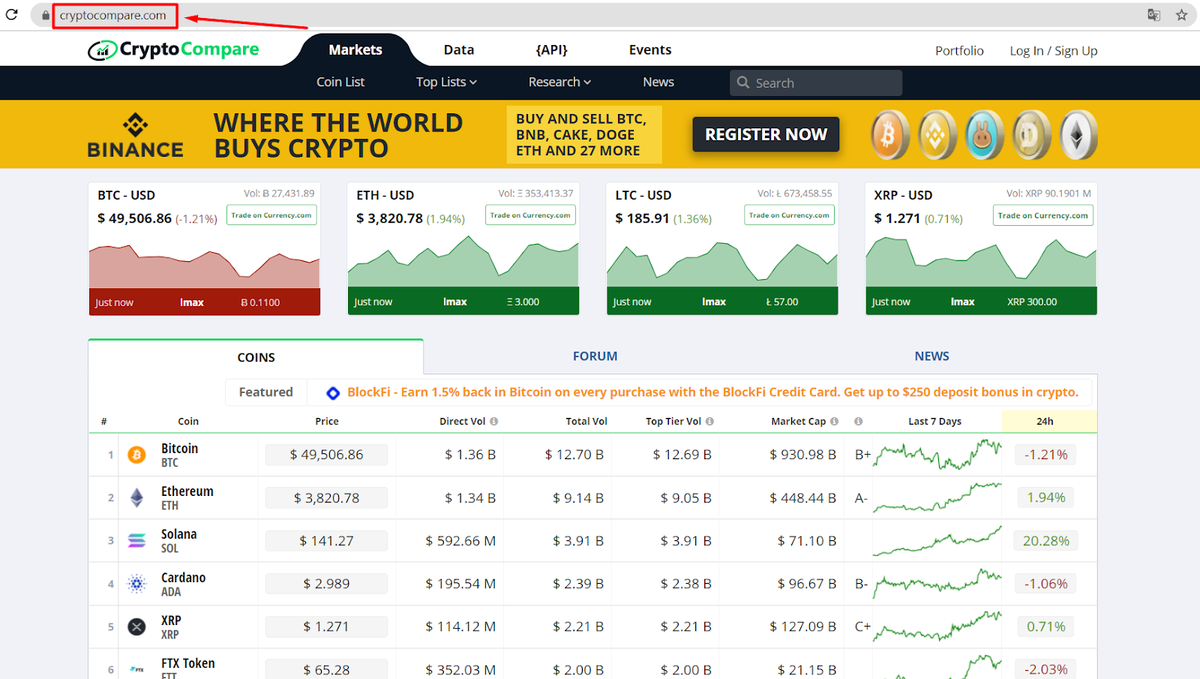Expand the Top Lists dropdown
Viewport: 1200px width, 679px height.
[x=446, y=82]
